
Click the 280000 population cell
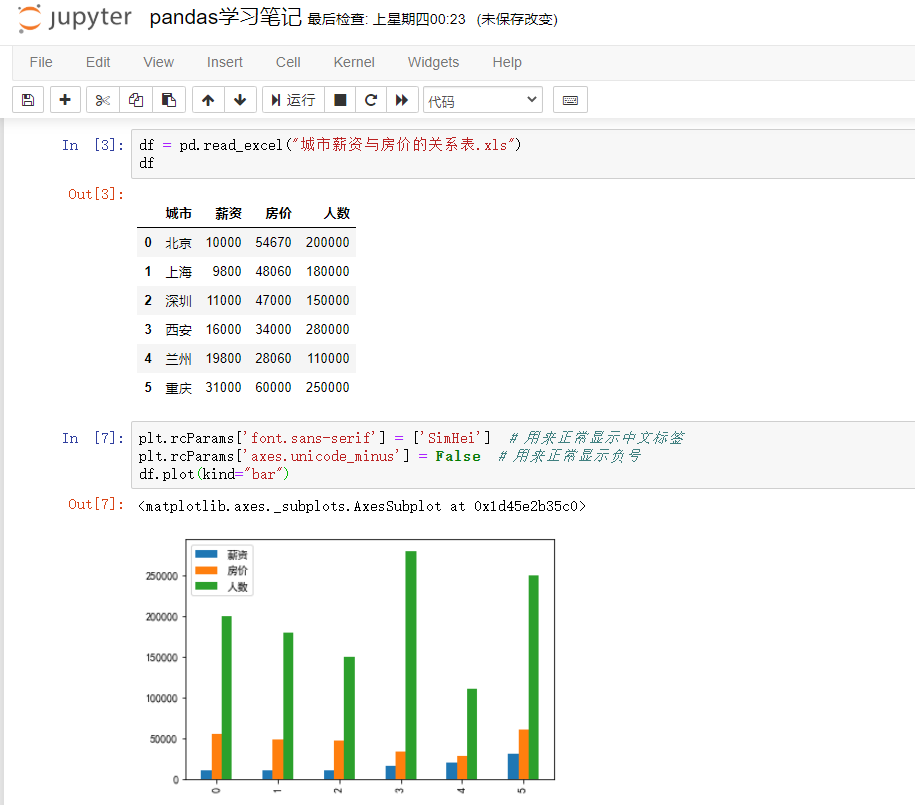[327, 329]
